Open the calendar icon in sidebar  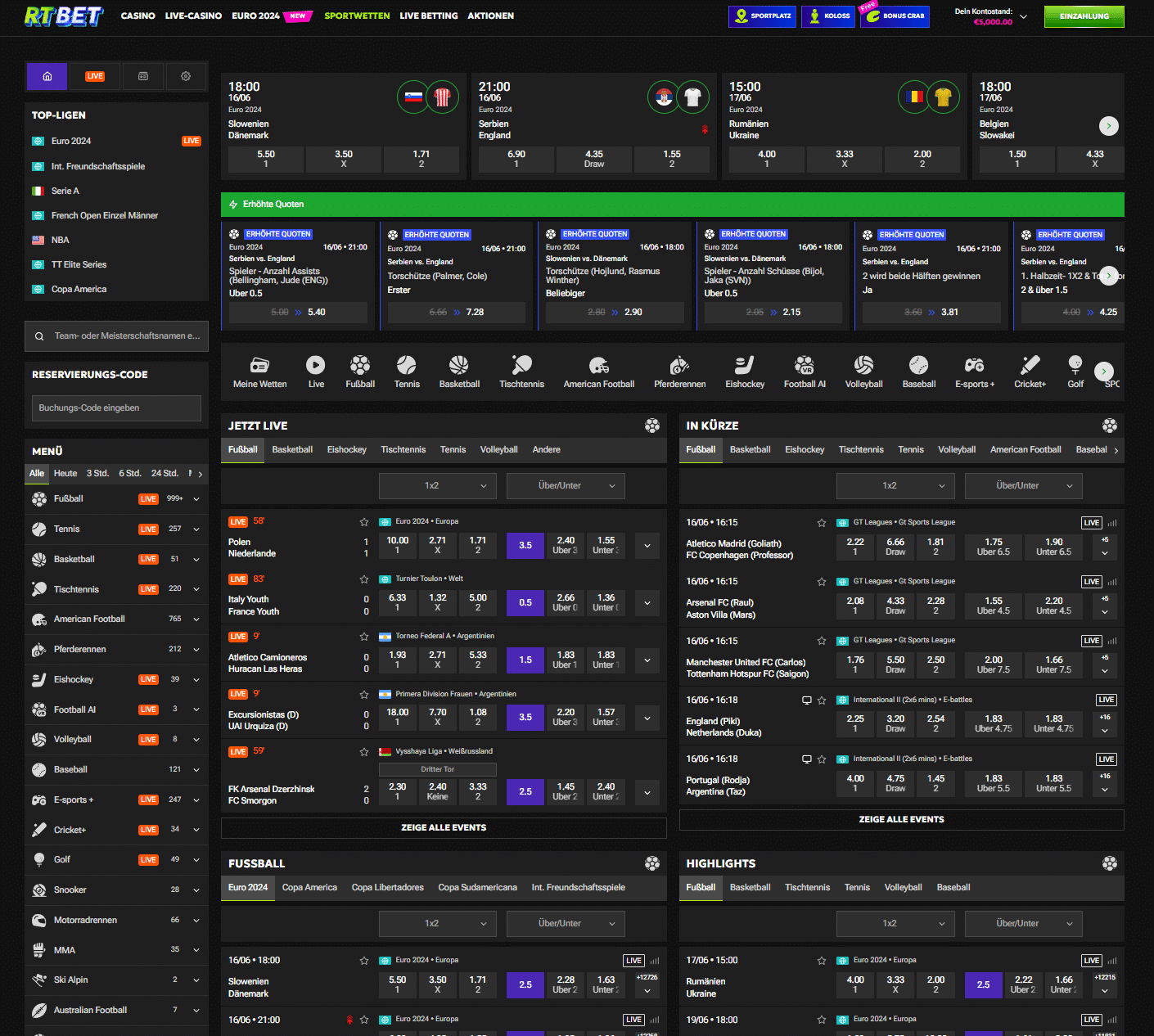click(143, 76)
